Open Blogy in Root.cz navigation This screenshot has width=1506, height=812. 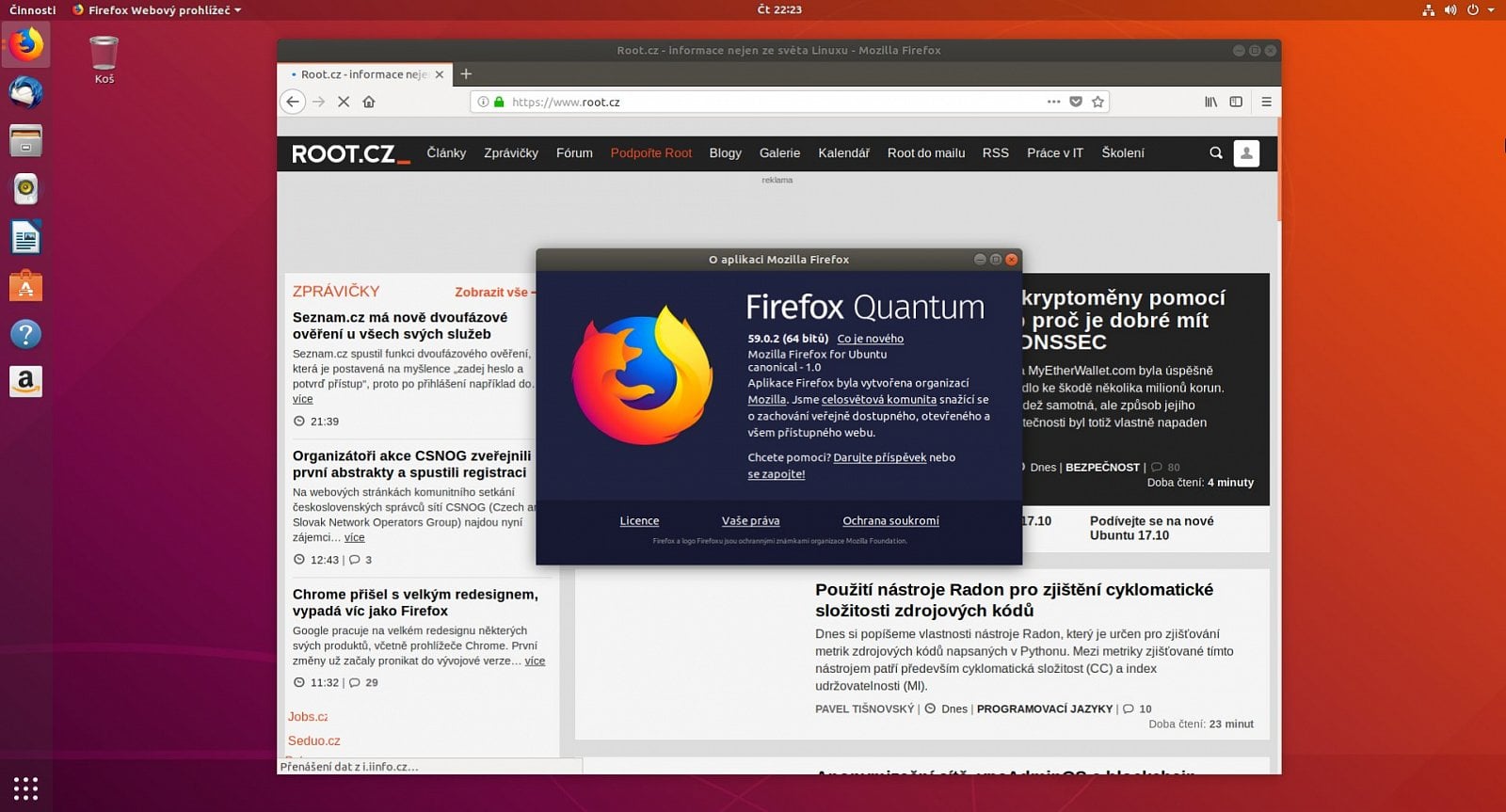click(x=725, y=152)
